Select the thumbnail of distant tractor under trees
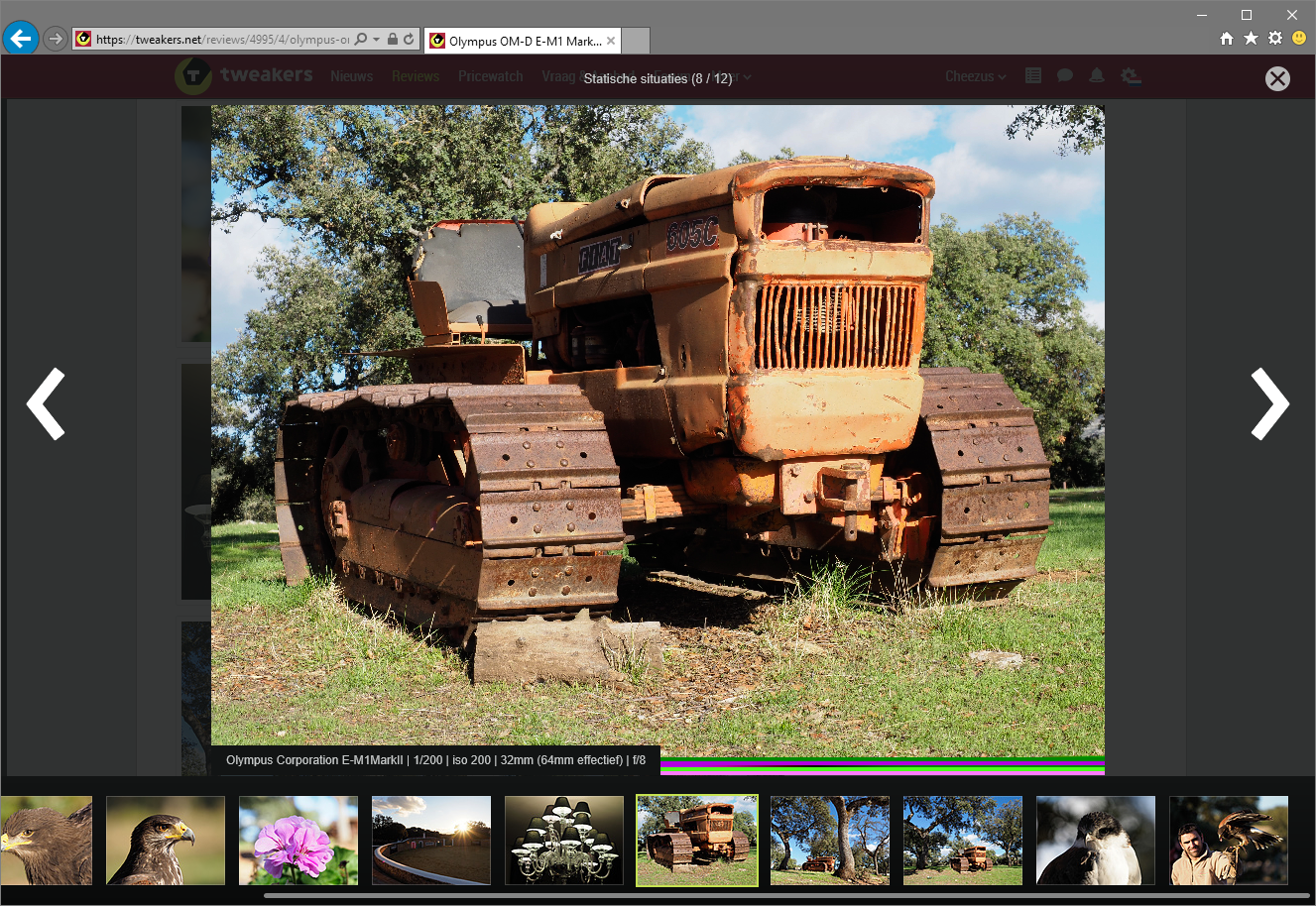Viewport: 1316px width, 906px height. (x=963, y=841)
